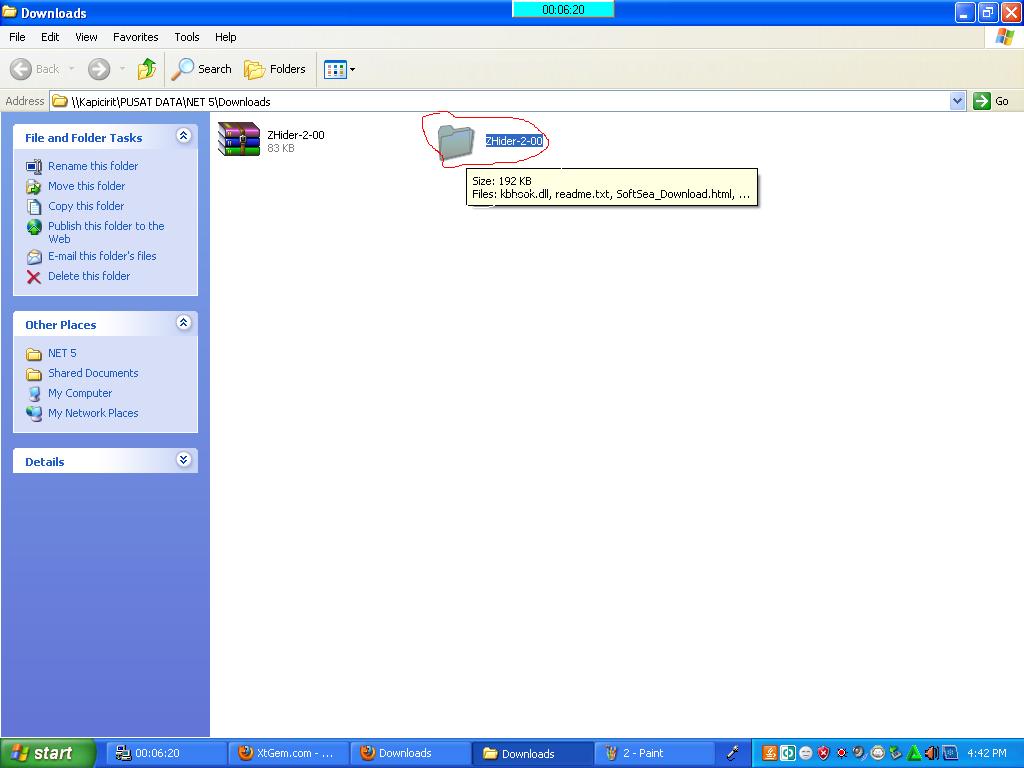Click the Rename this folder icon
The width and height of the screenshot is (1024, 768).
tap(34, 167)
